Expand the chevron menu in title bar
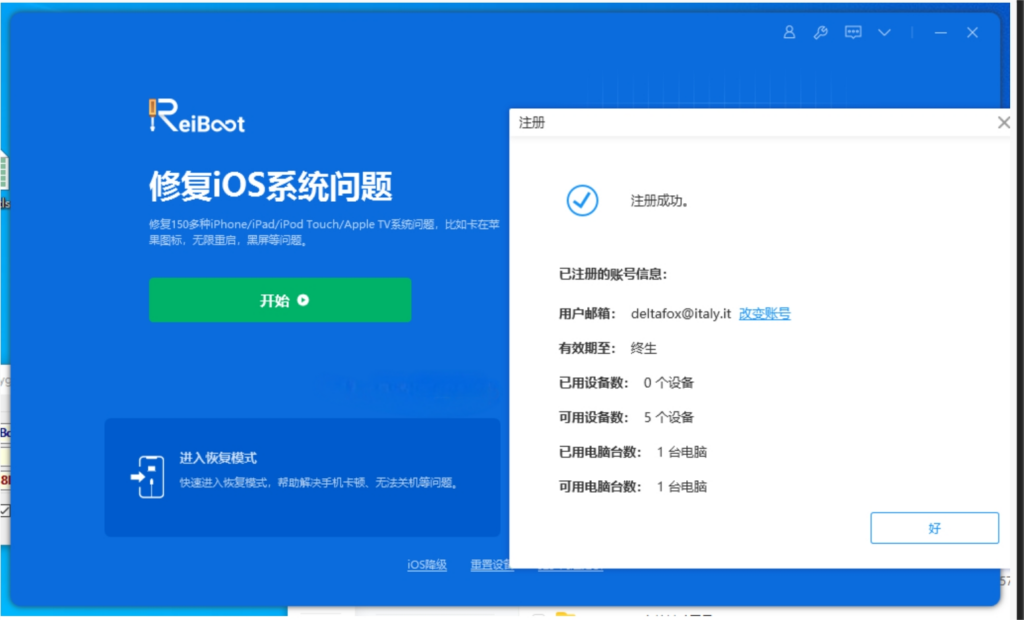Screen dimensions: 1024x620 coord(885,32)
